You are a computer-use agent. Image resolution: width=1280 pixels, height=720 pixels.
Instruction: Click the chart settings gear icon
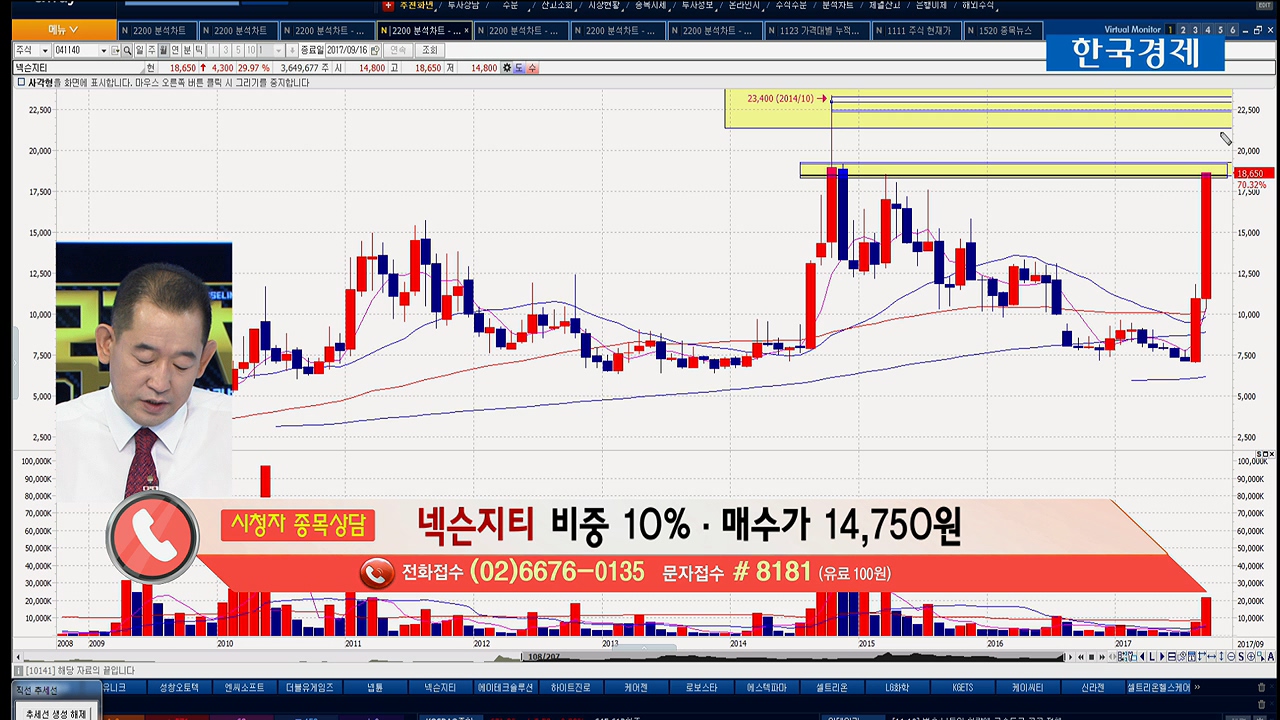(x=507, y=68)
